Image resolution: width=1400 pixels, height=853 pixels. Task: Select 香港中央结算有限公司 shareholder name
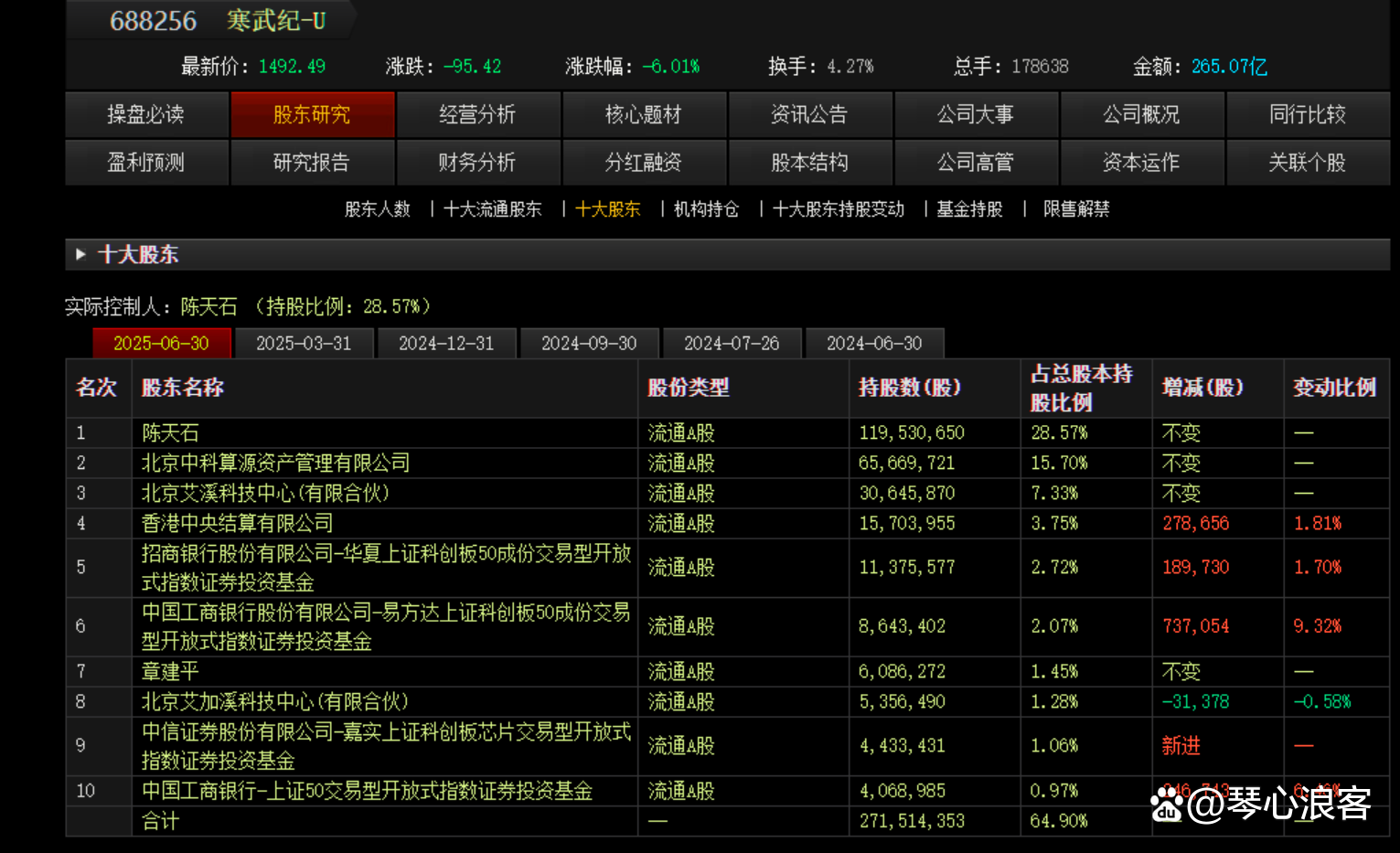click(x=238, y=524)
